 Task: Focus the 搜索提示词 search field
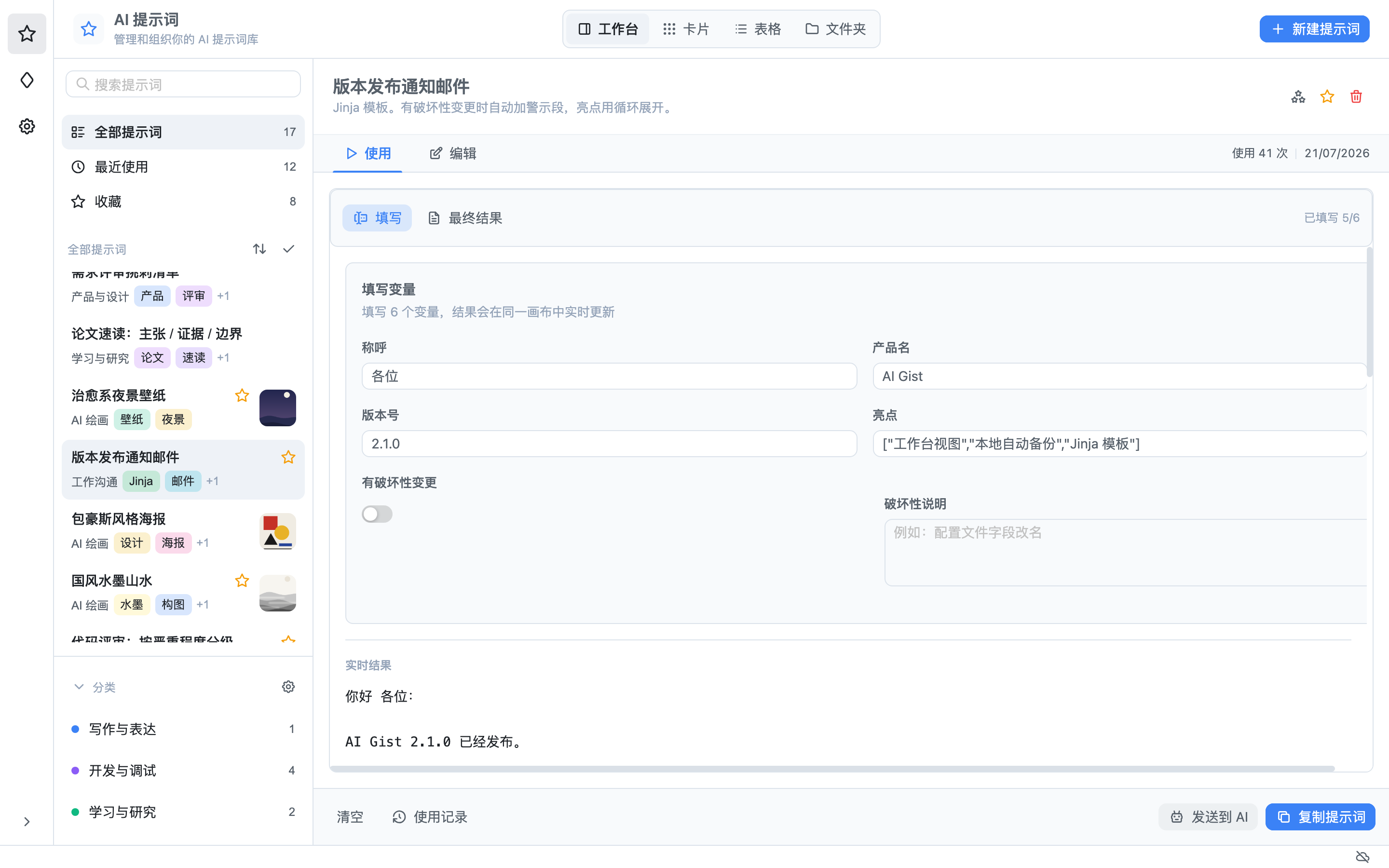pos(183,84)
